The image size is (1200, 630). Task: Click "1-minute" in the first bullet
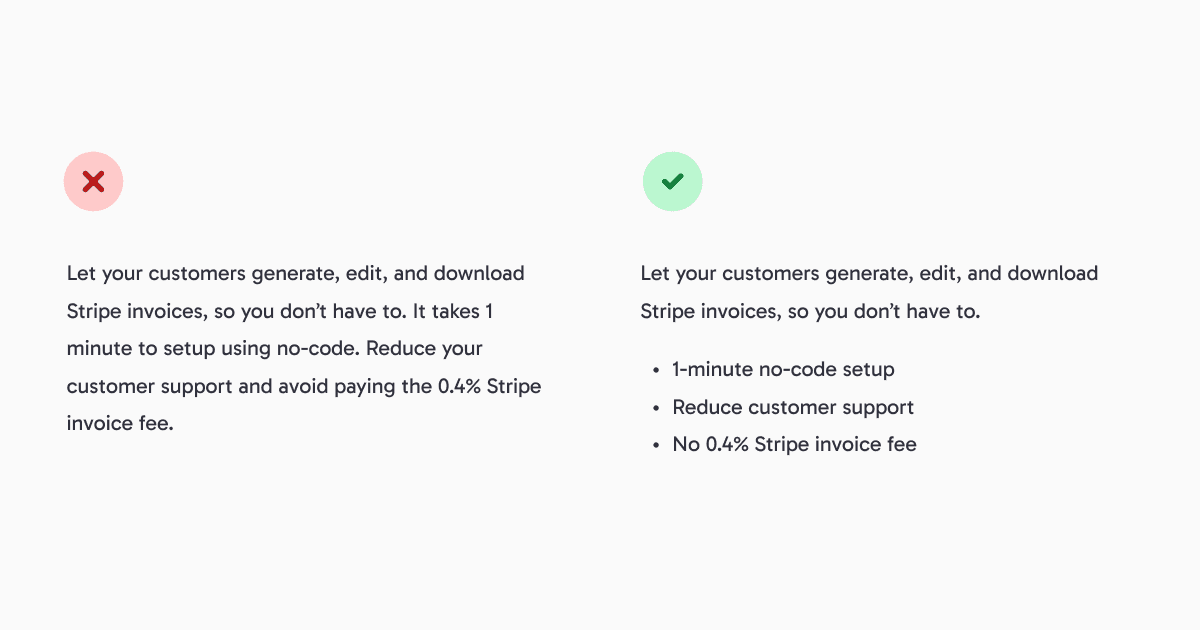click(x=712, y=370)
